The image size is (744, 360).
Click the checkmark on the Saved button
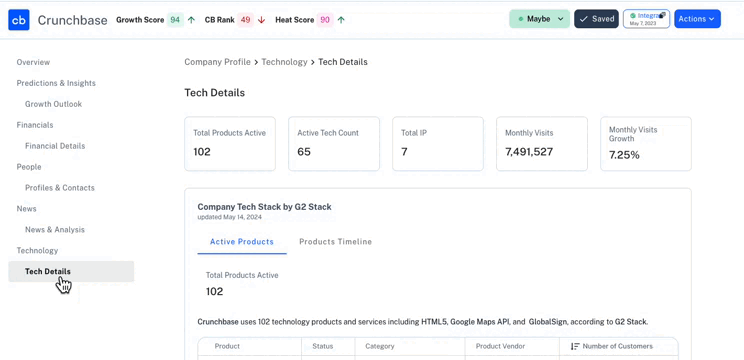pyautogui.click(x=584, y=19)
